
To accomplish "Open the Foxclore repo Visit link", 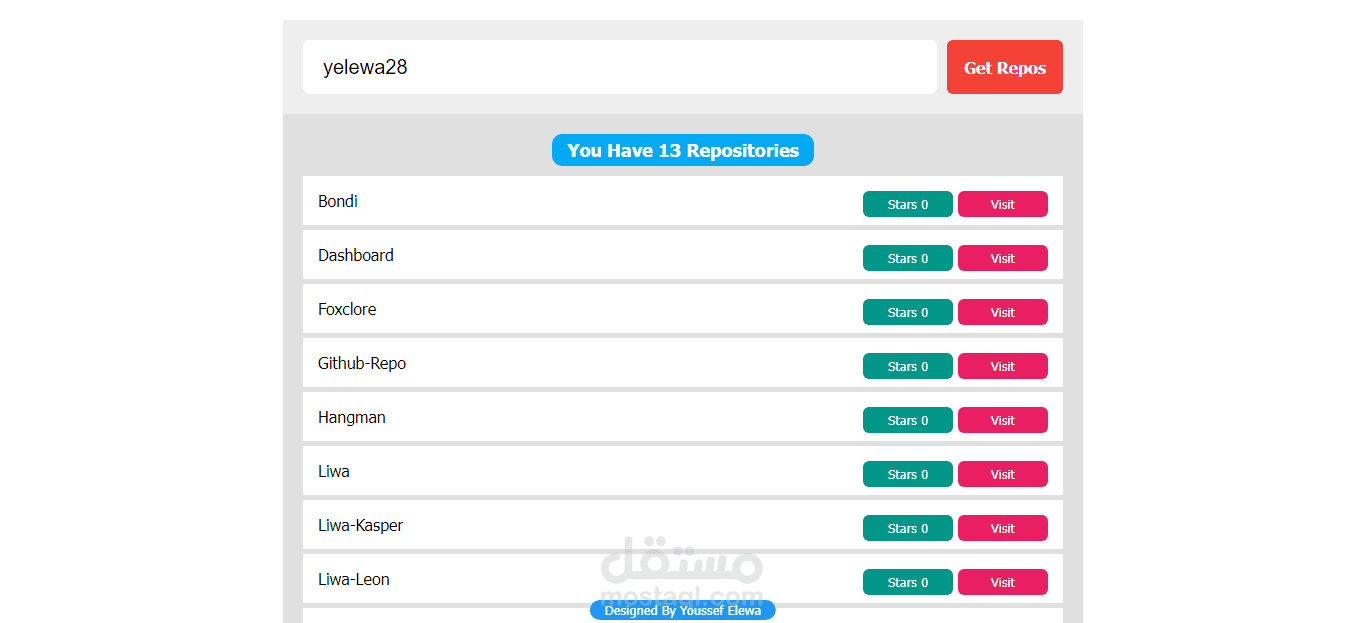I will [1002, 312].
